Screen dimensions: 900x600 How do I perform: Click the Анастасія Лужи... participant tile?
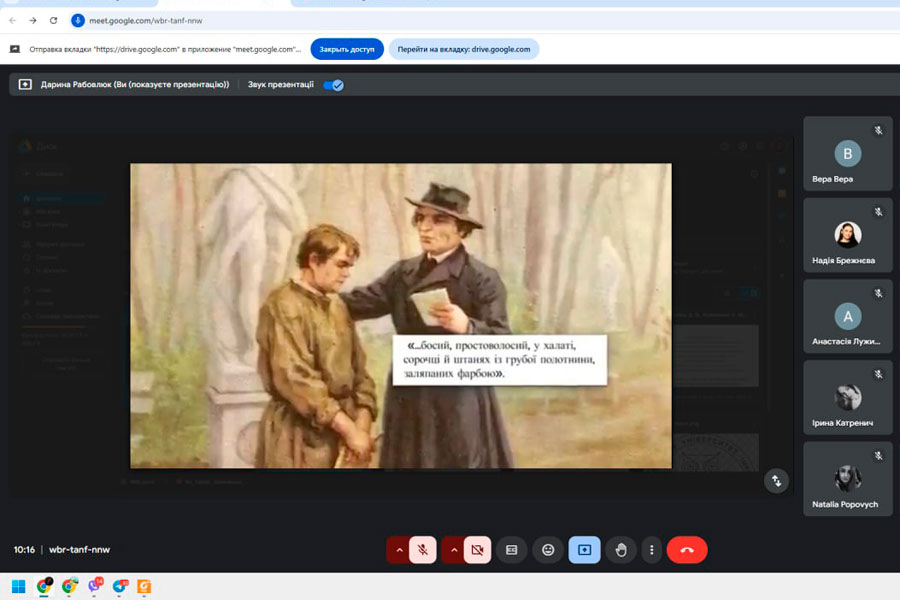(x=848, y=316)
